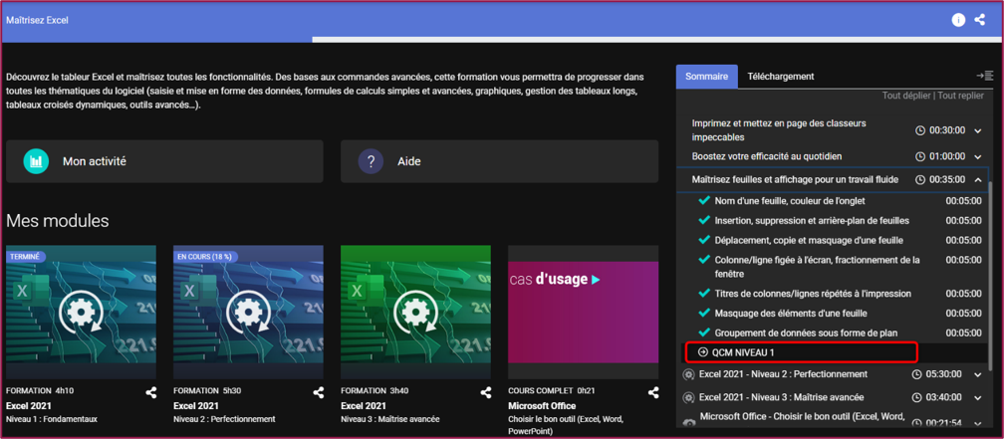Expand Microsoft Office Choisir le bon outil chevron
The width and height of the screenshot is (1004, 439).
[978, 423]
